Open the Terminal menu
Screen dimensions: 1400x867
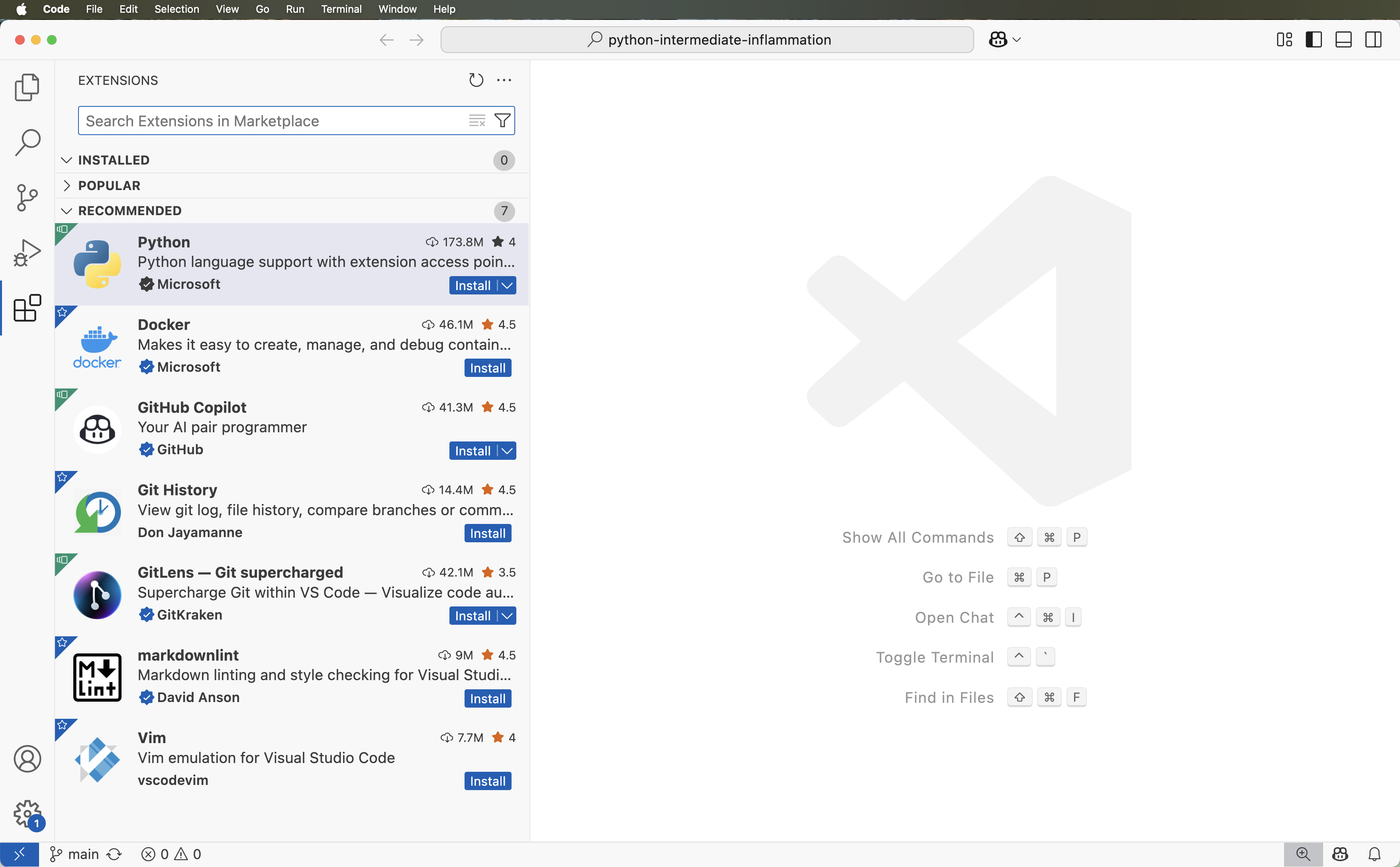point(342,9)
